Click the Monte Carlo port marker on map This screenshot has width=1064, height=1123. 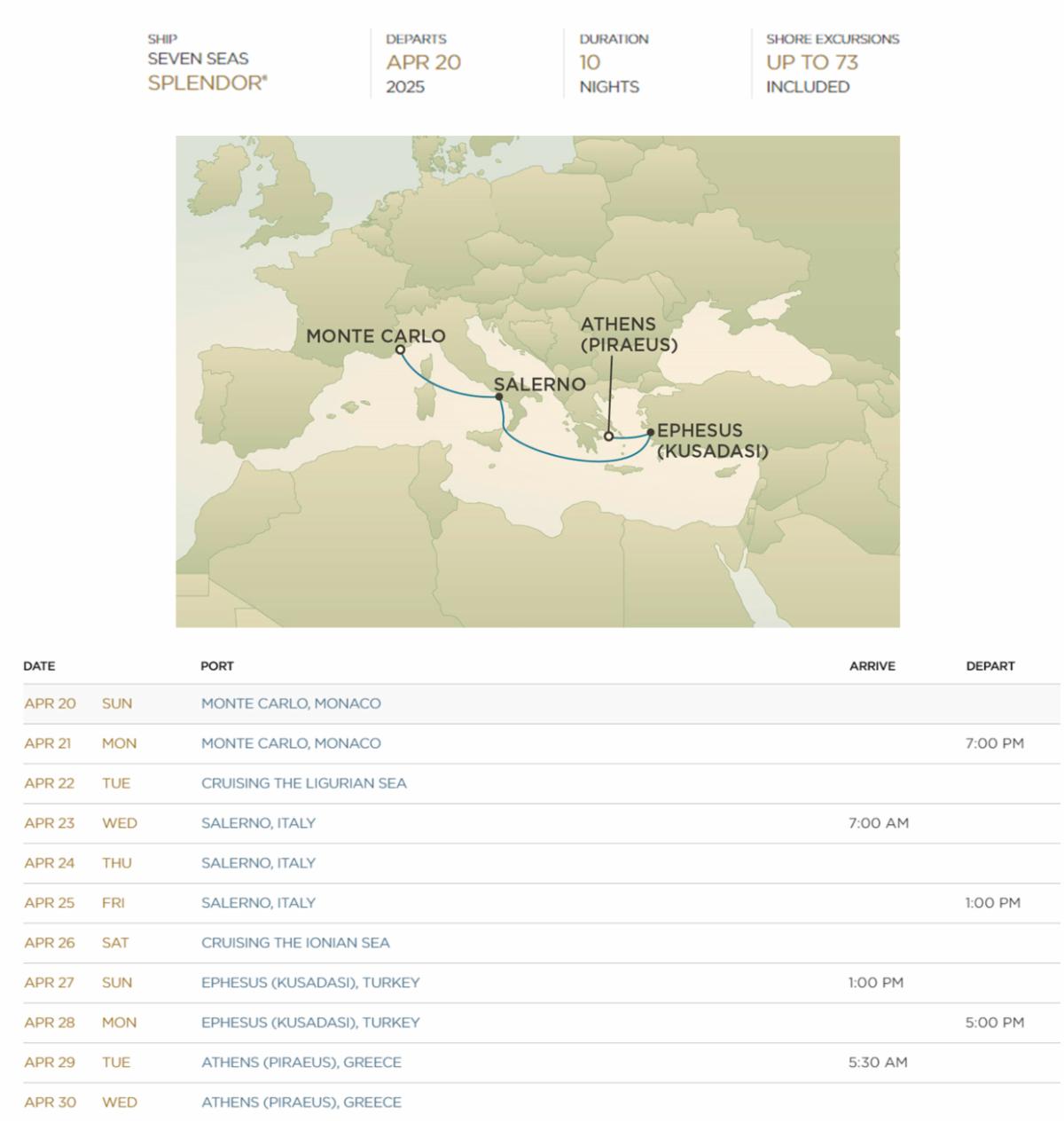point(401,349)
